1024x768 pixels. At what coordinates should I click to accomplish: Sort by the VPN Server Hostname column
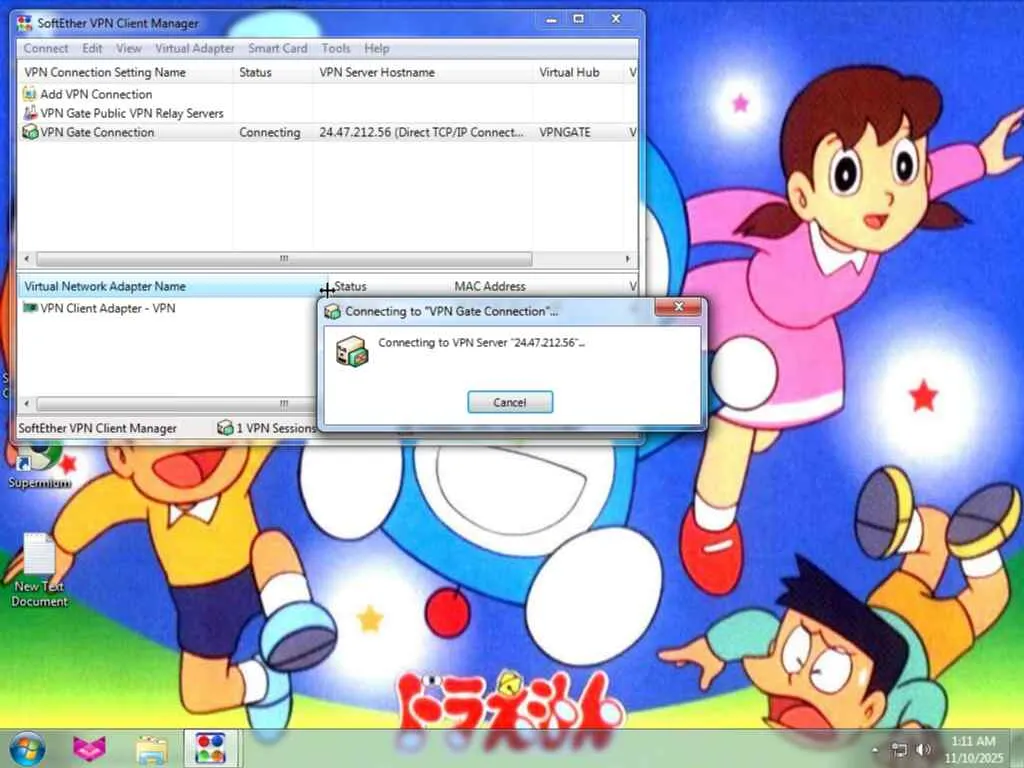tap(423, 72)
